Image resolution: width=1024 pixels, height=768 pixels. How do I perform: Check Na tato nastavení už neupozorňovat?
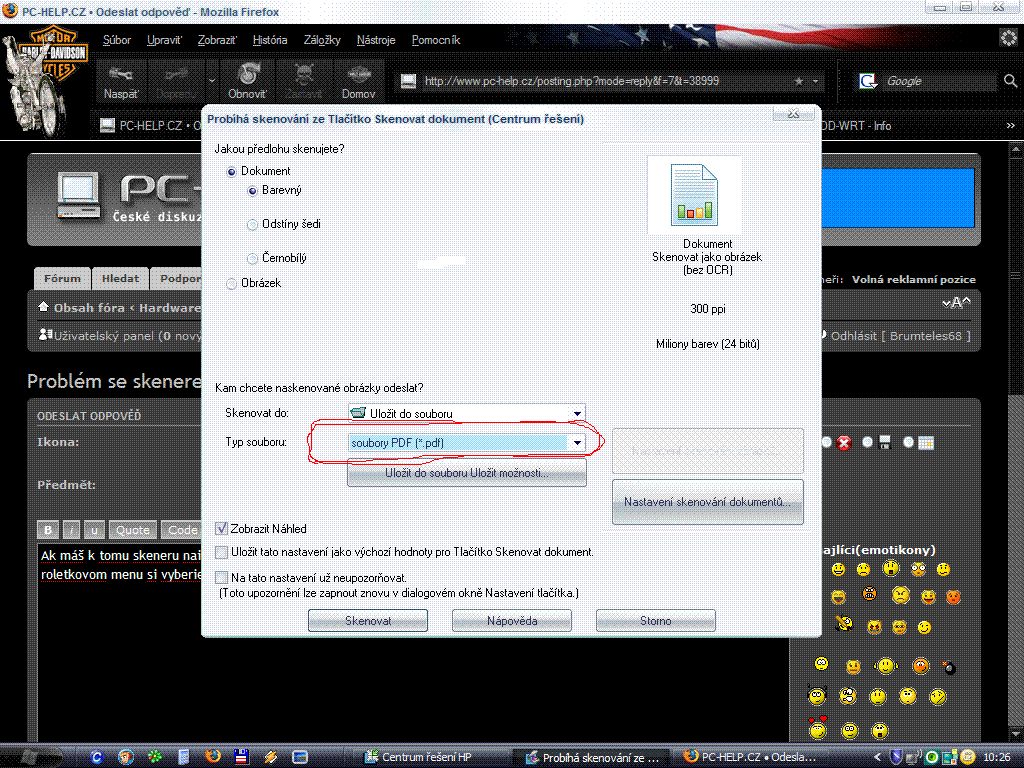click(x=222, y=578)
